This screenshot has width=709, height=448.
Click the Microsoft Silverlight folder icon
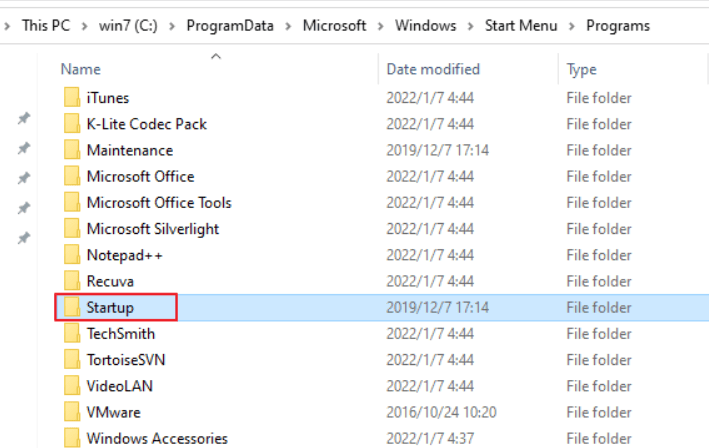coord(72,229)
